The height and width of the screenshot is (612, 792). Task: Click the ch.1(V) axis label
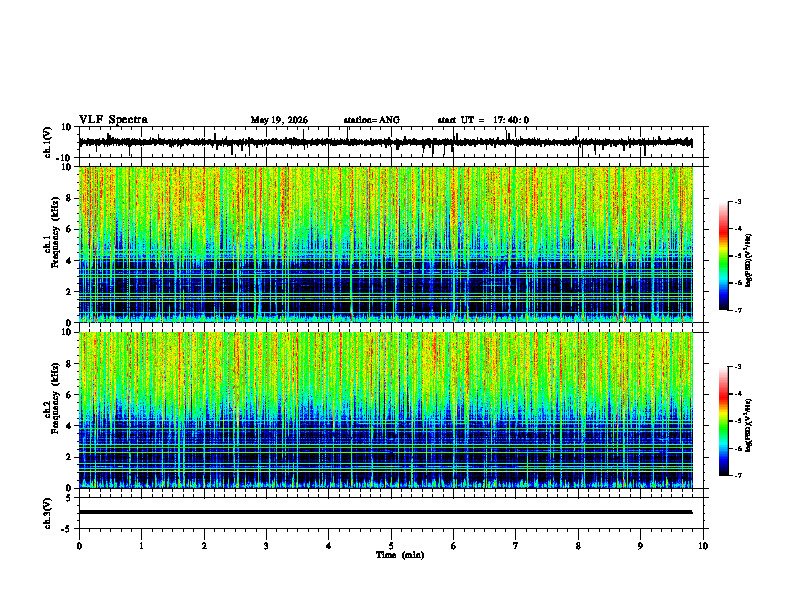[x=48, y=142]
